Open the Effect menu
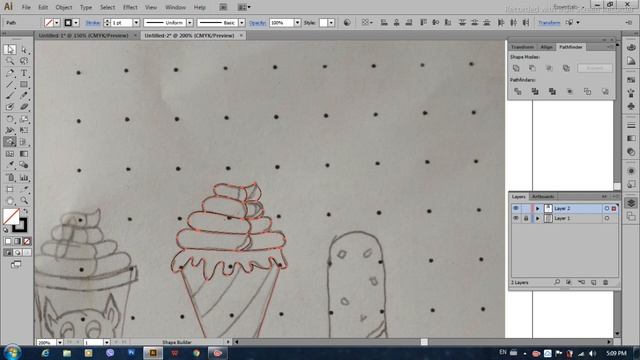Image resolution: width=640 pixels, height=360 pixels. [x=130, y=7]
